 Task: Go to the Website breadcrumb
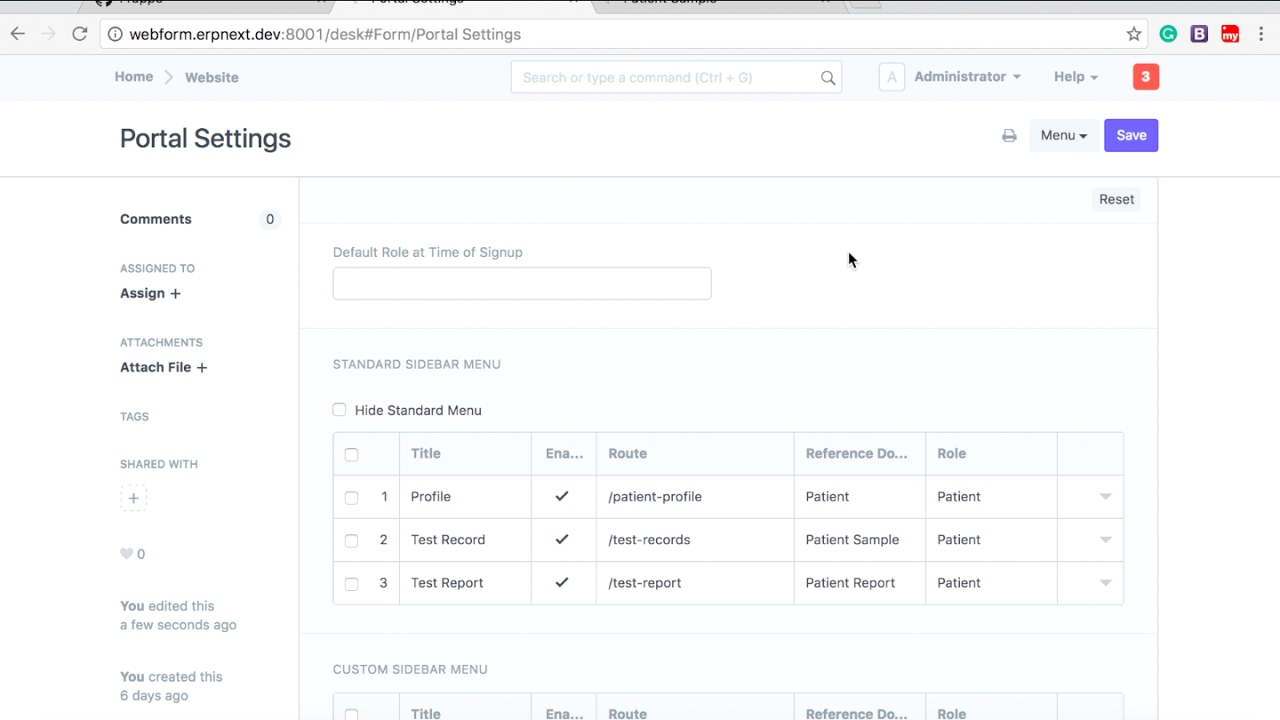[x=212, y=77]
